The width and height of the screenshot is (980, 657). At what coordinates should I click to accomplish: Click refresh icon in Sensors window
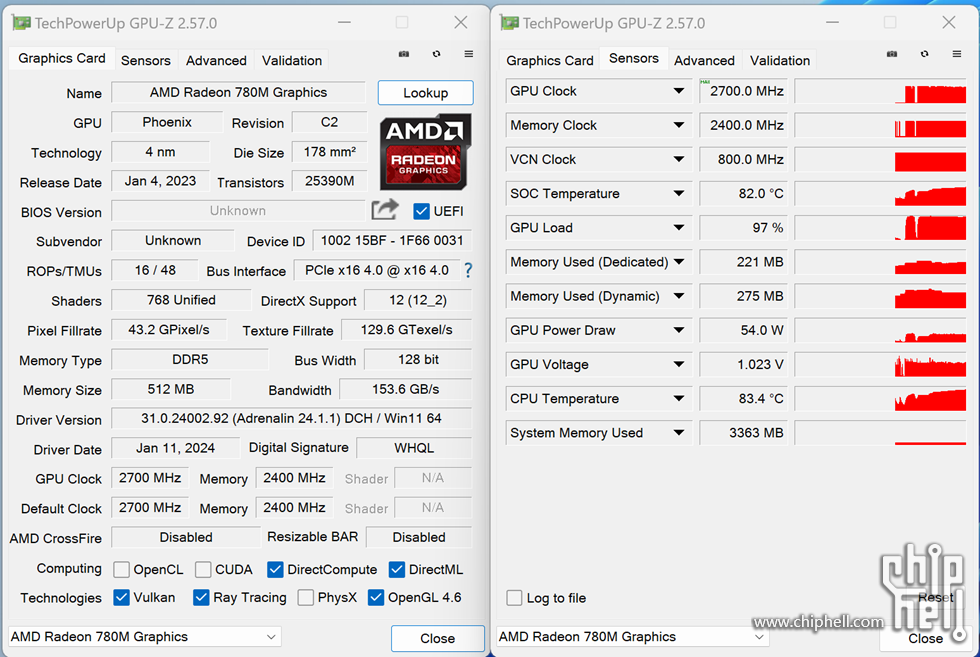[924, 54]
